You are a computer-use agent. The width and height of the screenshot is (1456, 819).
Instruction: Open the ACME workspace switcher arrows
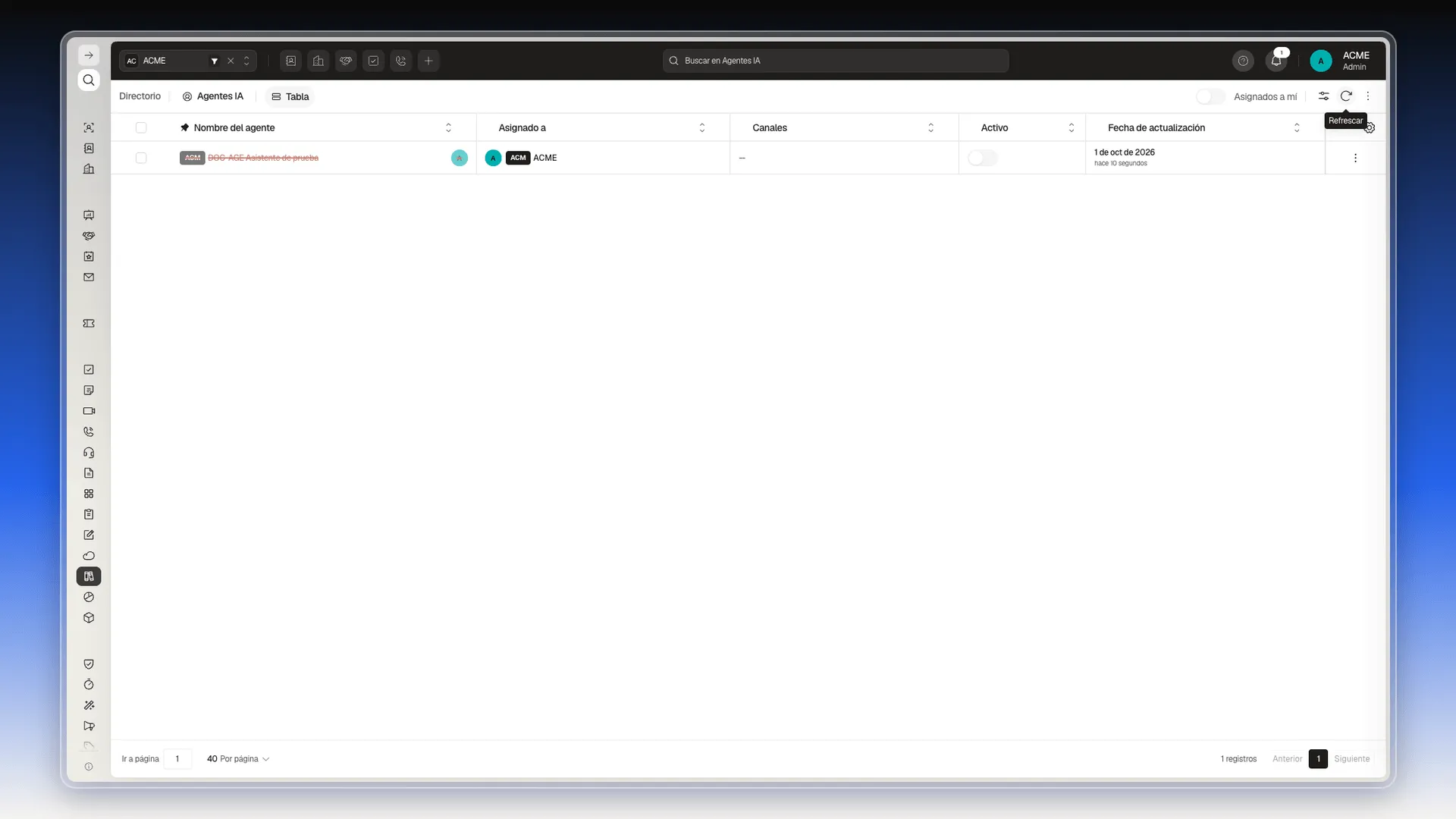coord(246,61)
